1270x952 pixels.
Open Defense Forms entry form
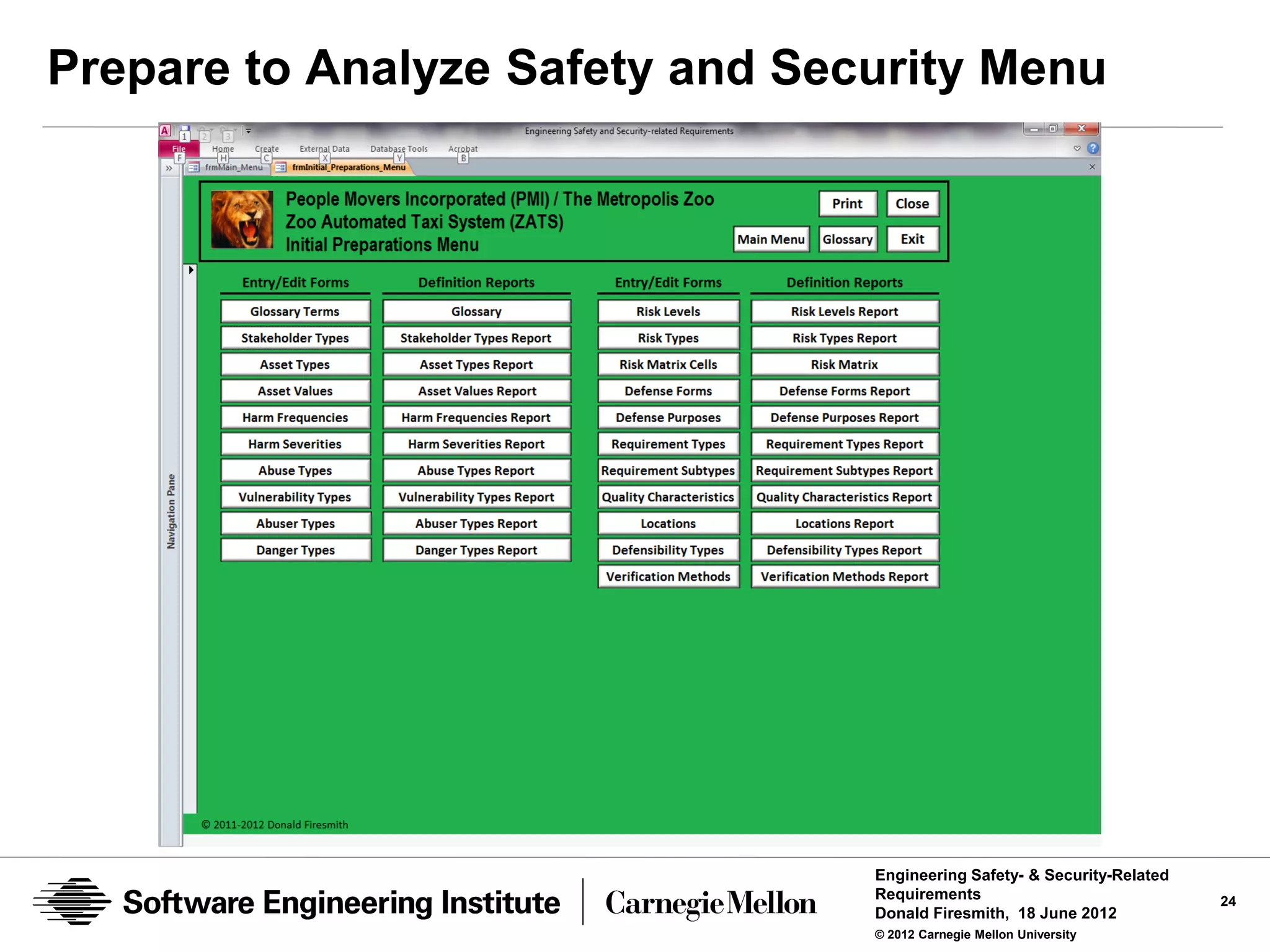[x=668, y=391]
